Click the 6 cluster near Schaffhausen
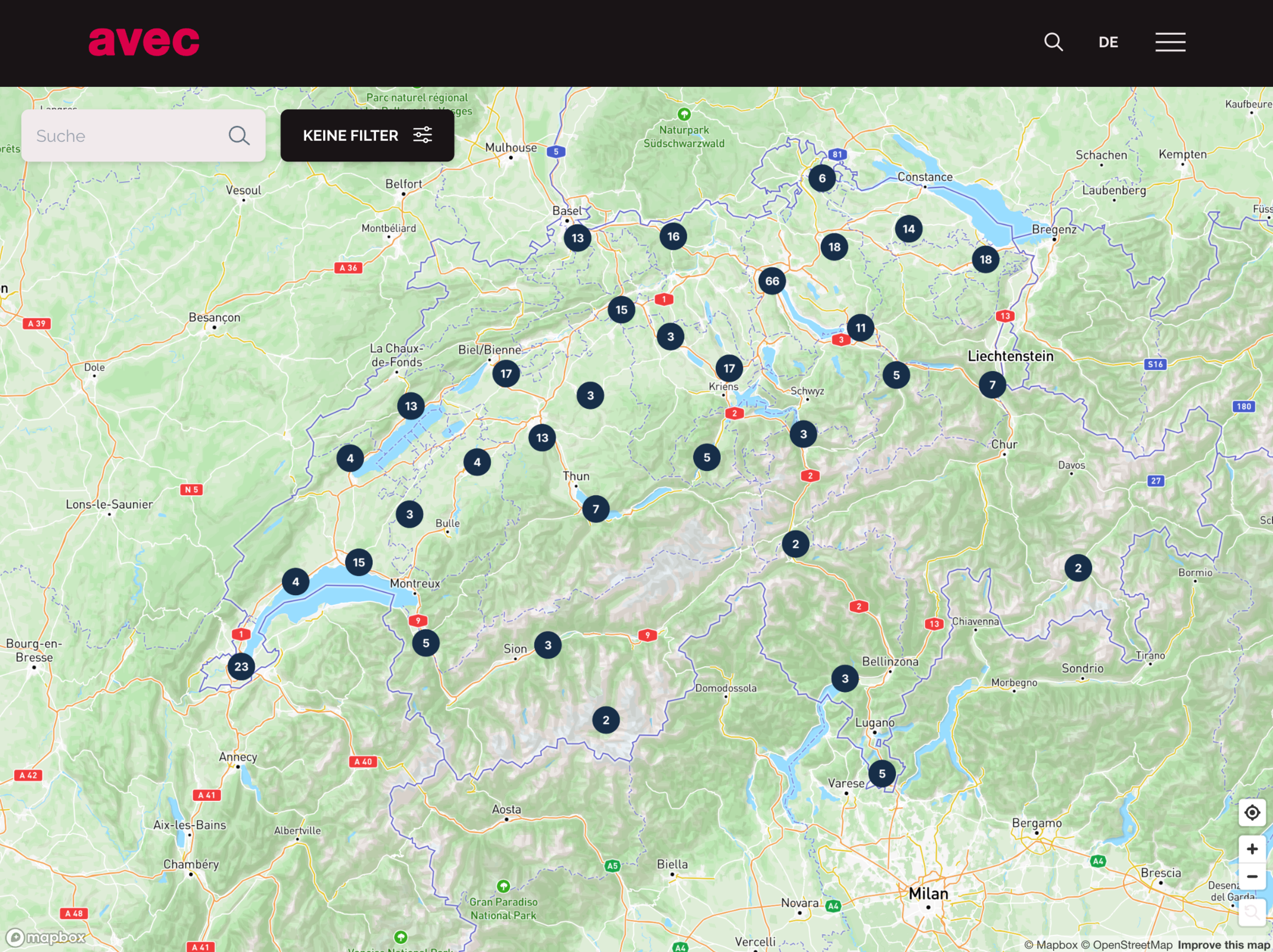The width and height of the screenshot is (1273, 952). coord(822,178)
